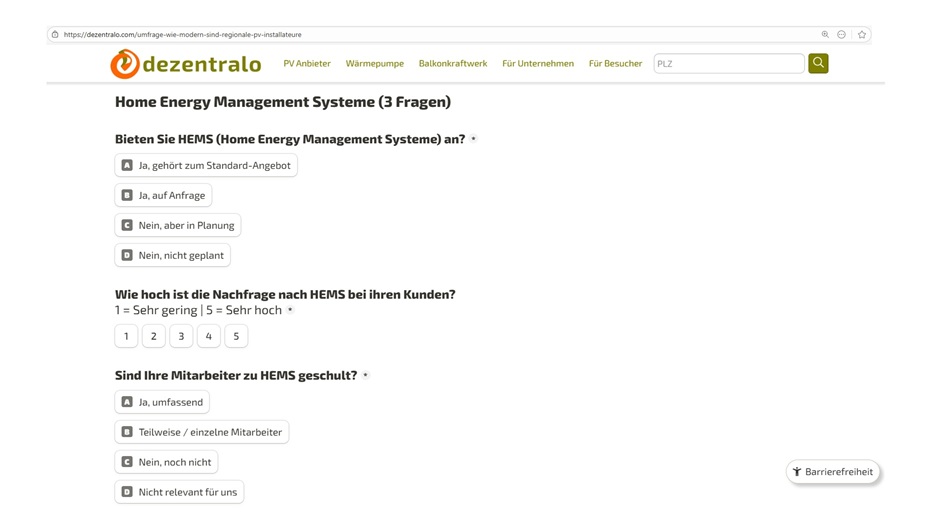The image size is (940, 529).
Task: Select 'Ja, umfassend' for employee training
Action: tap(162, 402)
